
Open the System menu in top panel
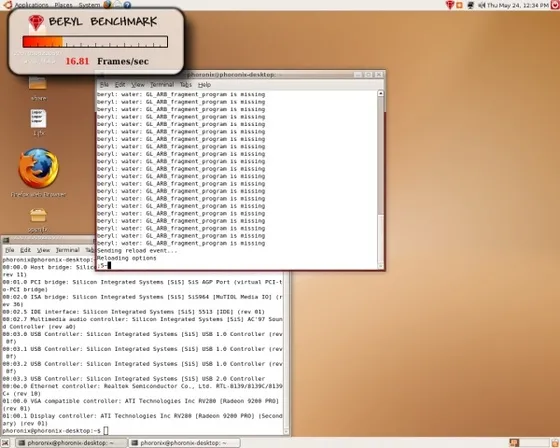pyautogui.click(x=89, y=5)
